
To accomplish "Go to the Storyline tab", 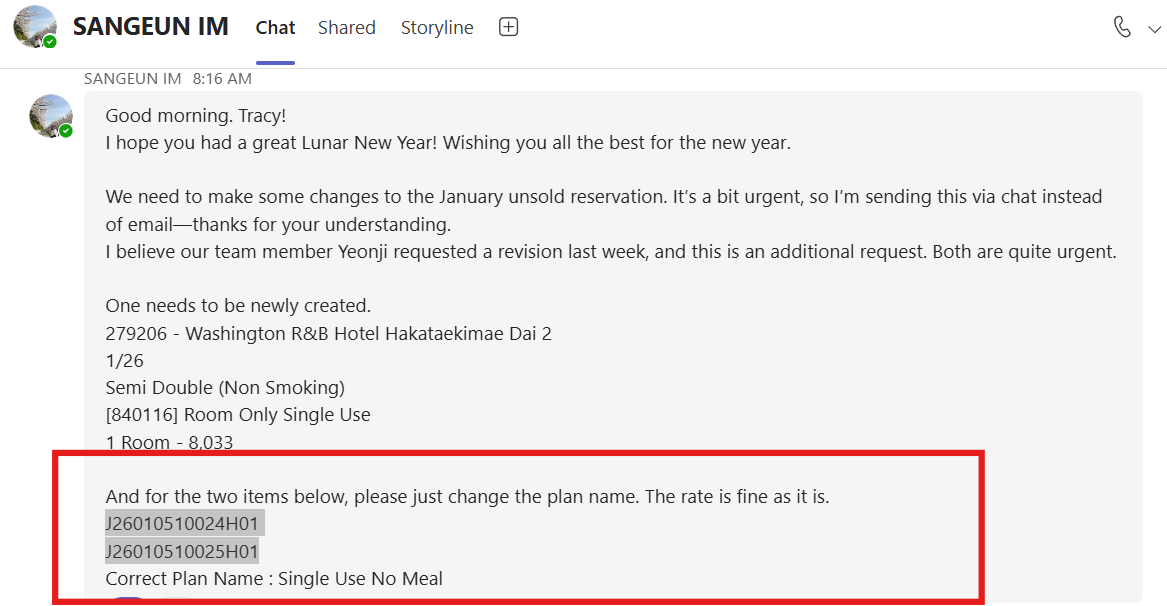I will pos(437,28).
